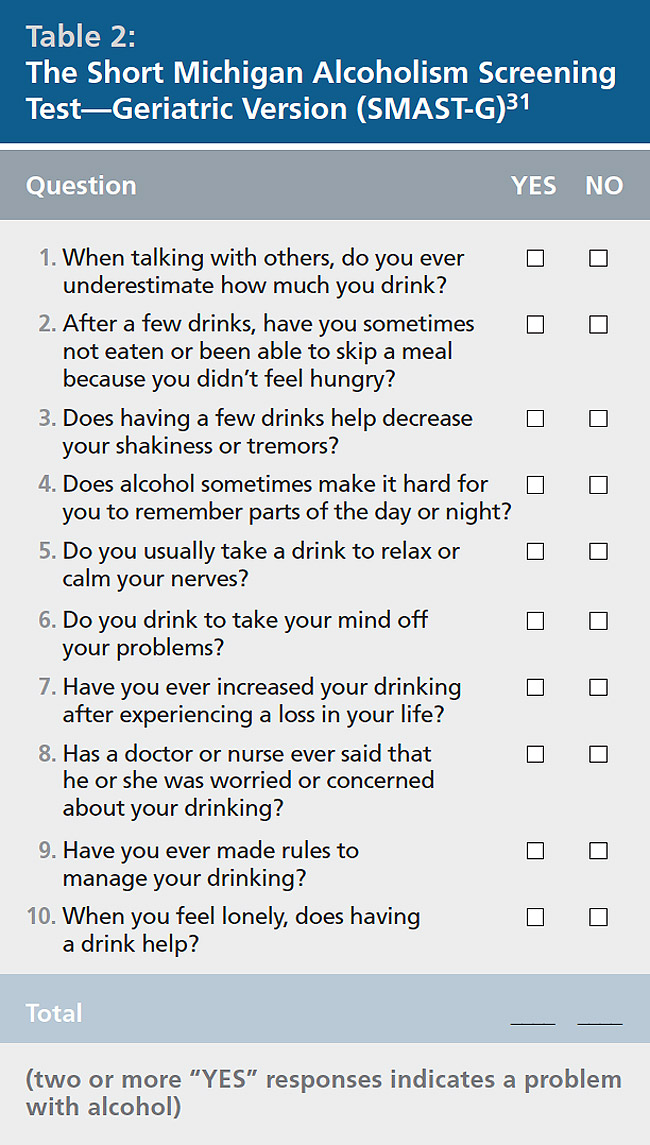650x1145 pixels.
Task: Check NO for question 1 underestimate drinking
Action: pyautogui.click(x=598, y=258)
